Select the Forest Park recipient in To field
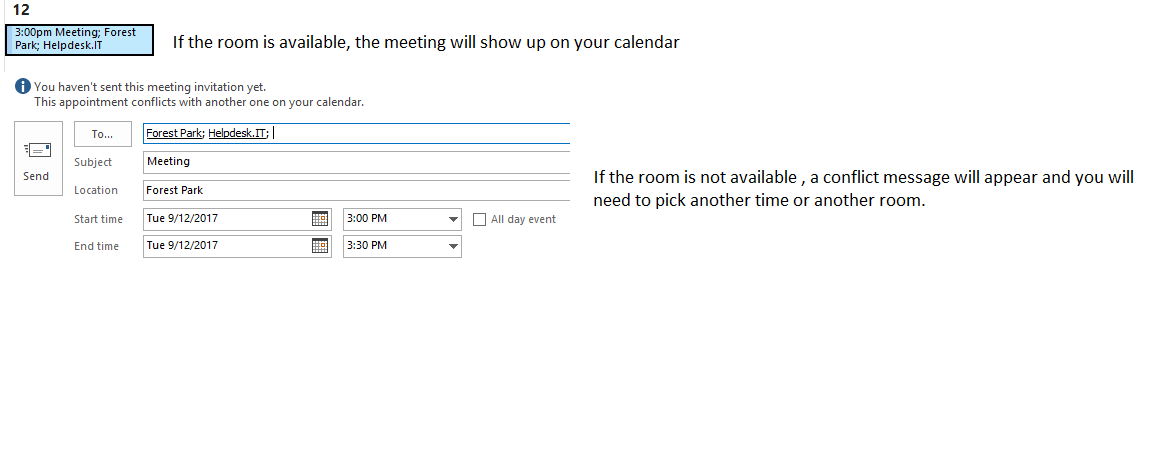Image resolution: width=1162 pixels, height=460 pixels. coord(174,133)
